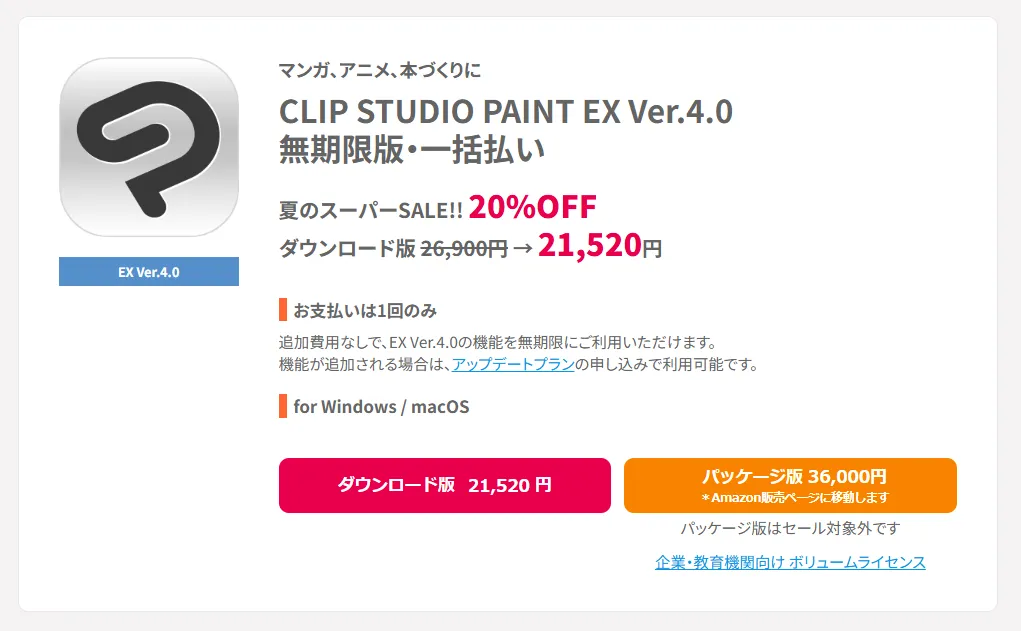The height and width of the screenshot is (631, 1021).
Task: Select the EX Ver.4.0 product badge
Action: [148, 271]
